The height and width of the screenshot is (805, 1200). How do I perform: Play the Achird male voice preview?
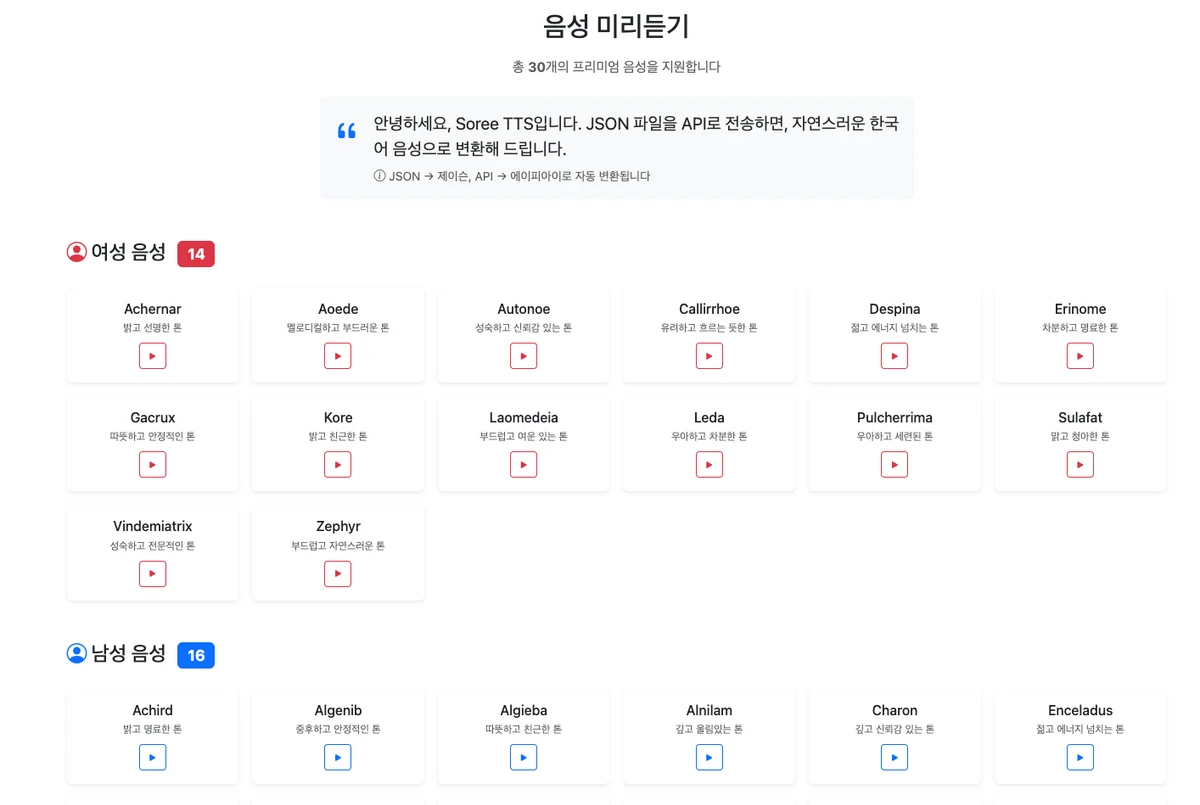(152, 758)
